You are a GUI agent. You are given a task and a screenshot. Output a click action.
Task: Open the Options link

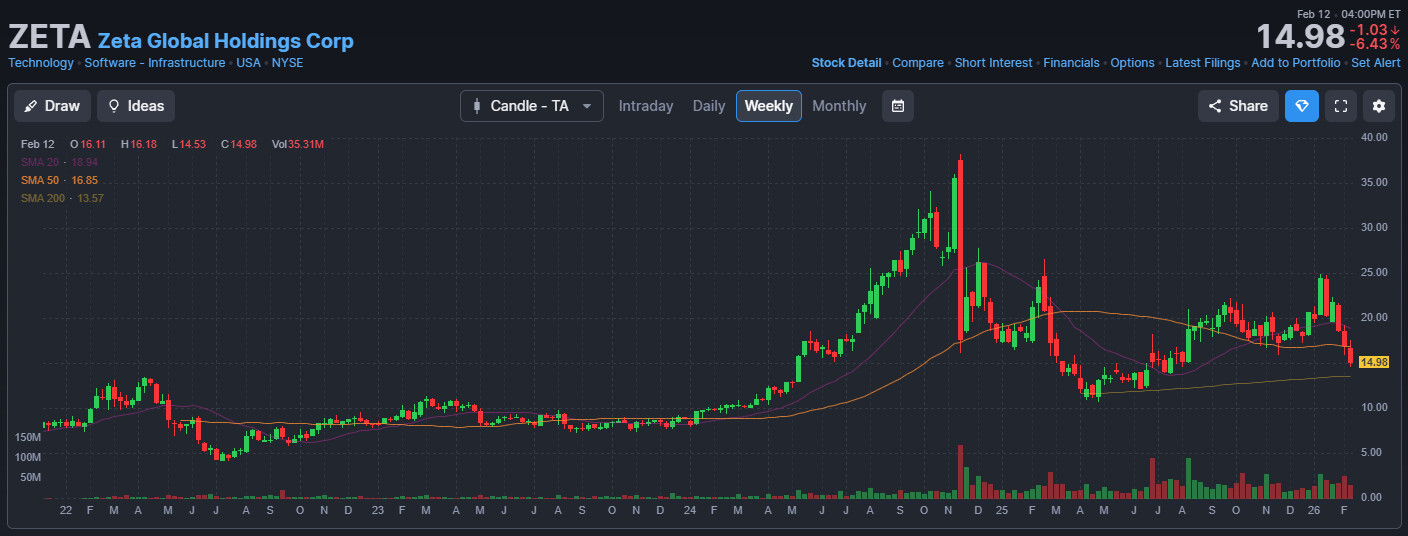1132,63
